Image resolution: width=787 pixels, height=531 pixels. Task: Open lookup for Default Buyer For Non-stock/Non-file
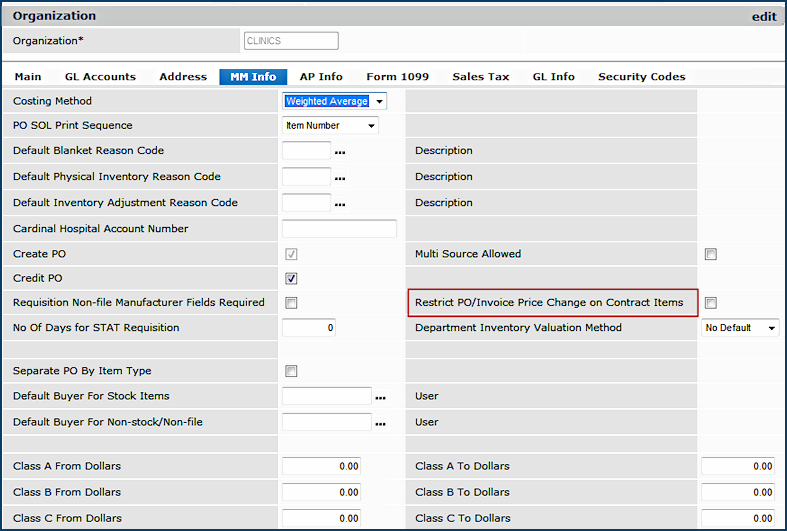coord(380,424)
